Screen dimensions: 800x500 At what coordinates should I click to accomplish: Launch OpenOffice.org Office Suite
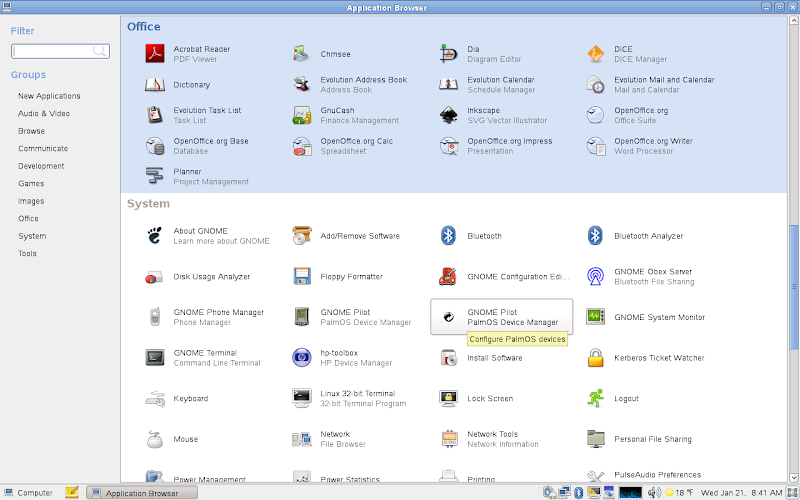(628, 115)
